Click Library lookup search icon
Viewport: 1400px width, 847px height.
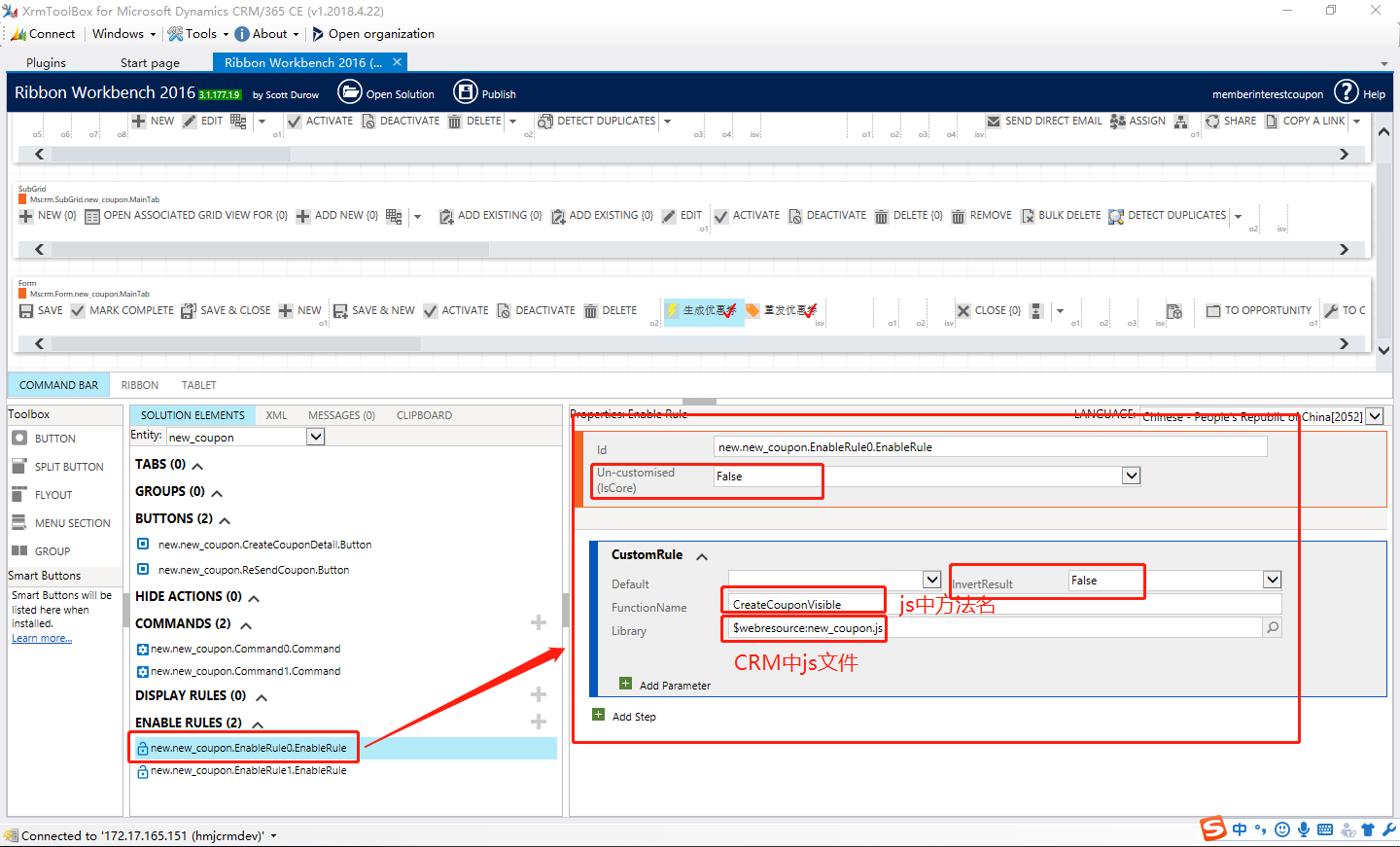click(1272, 628)
